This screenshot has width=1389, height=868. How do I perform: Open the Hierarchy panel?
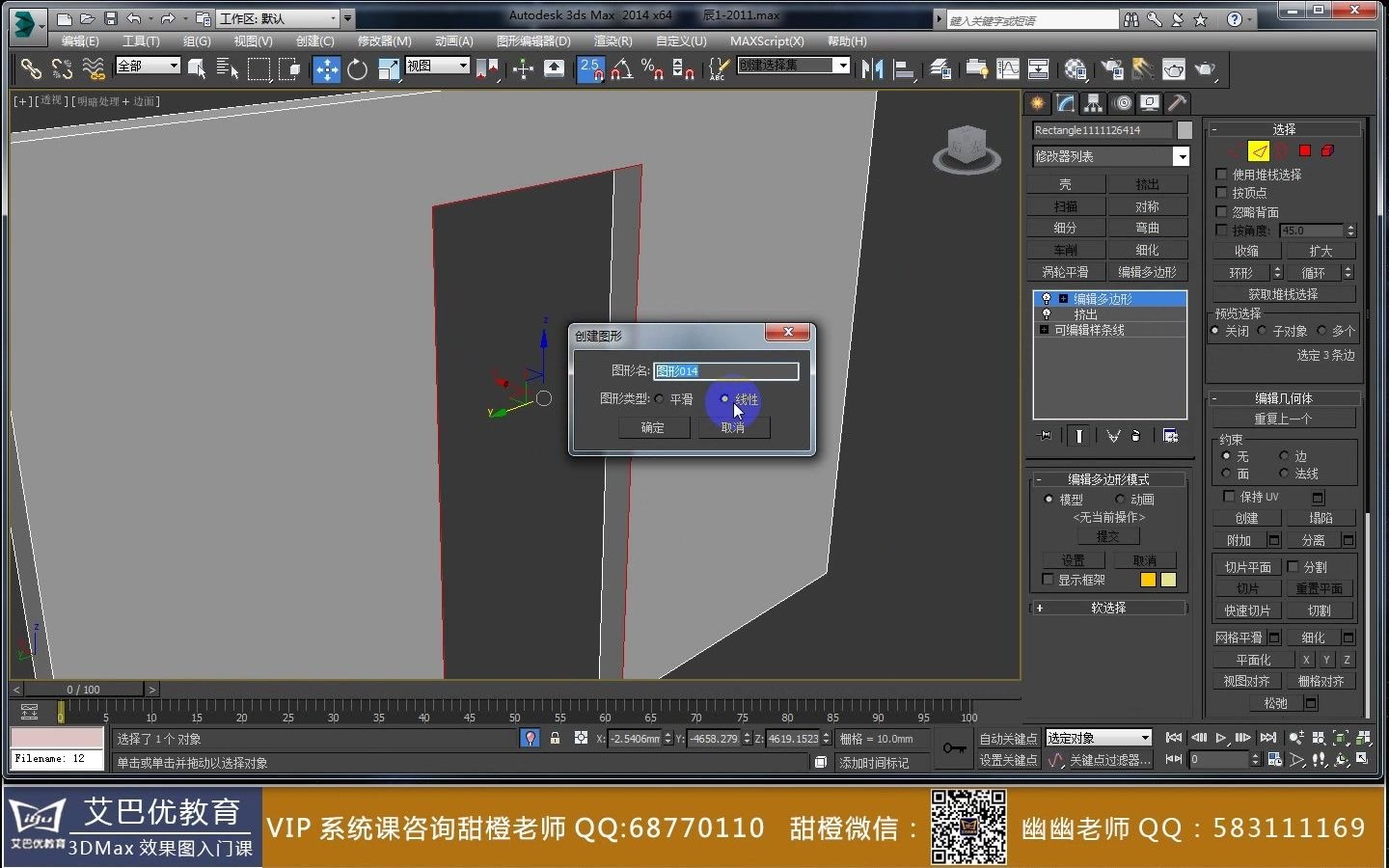click(1093, 103)
